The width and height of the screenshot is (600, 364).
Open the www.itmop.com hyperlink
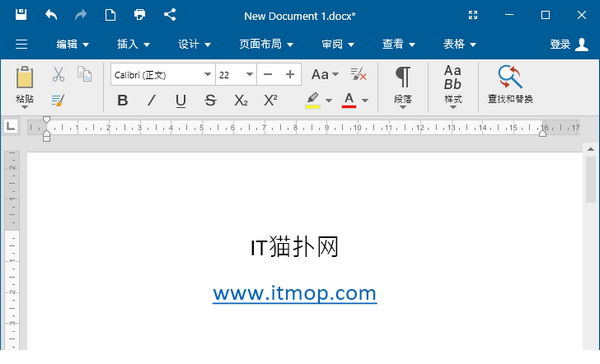point(295,294)
